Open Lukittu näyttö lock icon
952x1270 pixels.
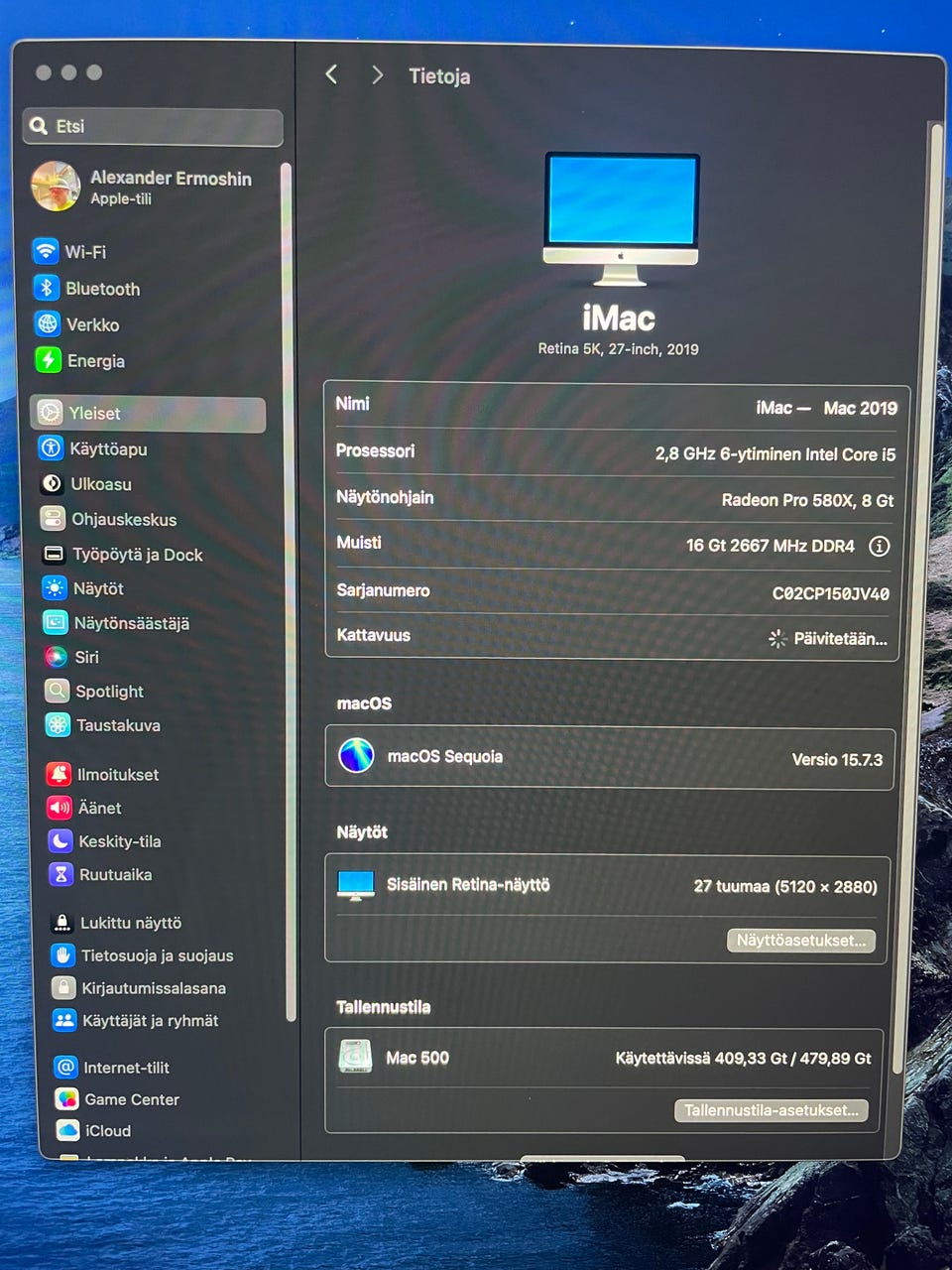point(62,923)
